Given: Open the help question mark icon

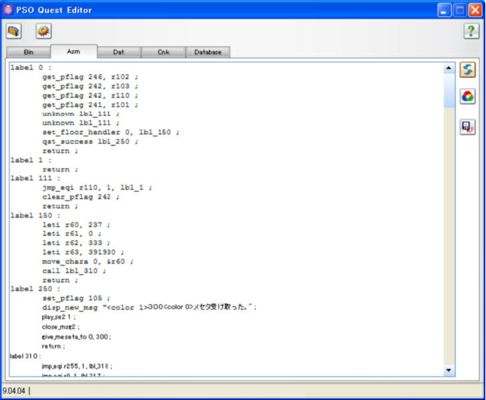Looking at the screenshot, I should (x=471, y=31).
